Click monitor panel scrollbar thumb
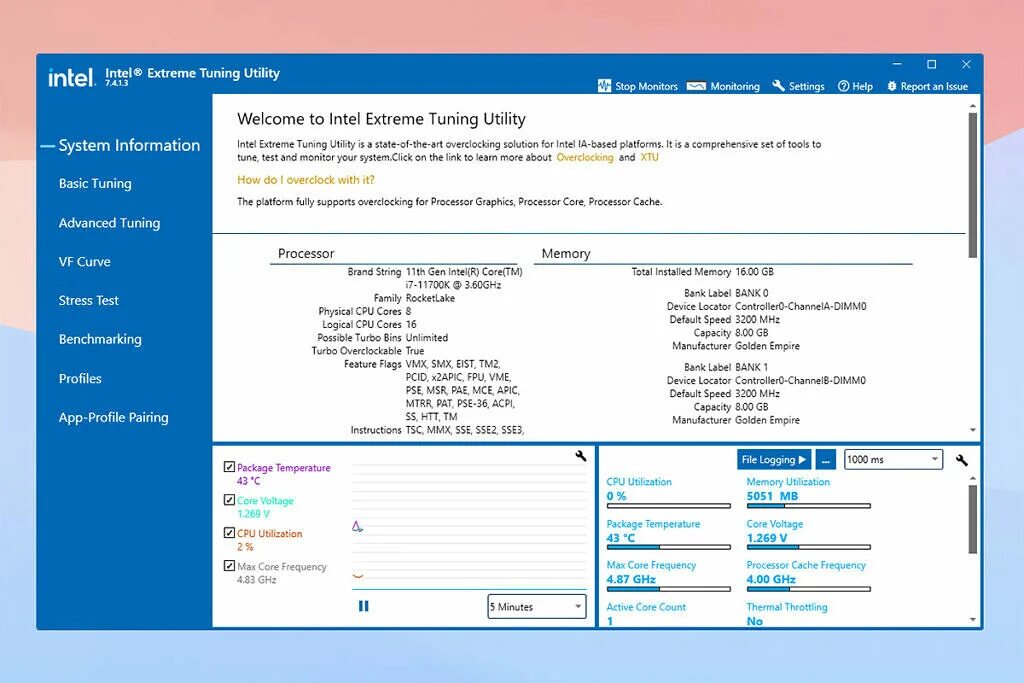Screen dimensions: 1024x683 972,518
